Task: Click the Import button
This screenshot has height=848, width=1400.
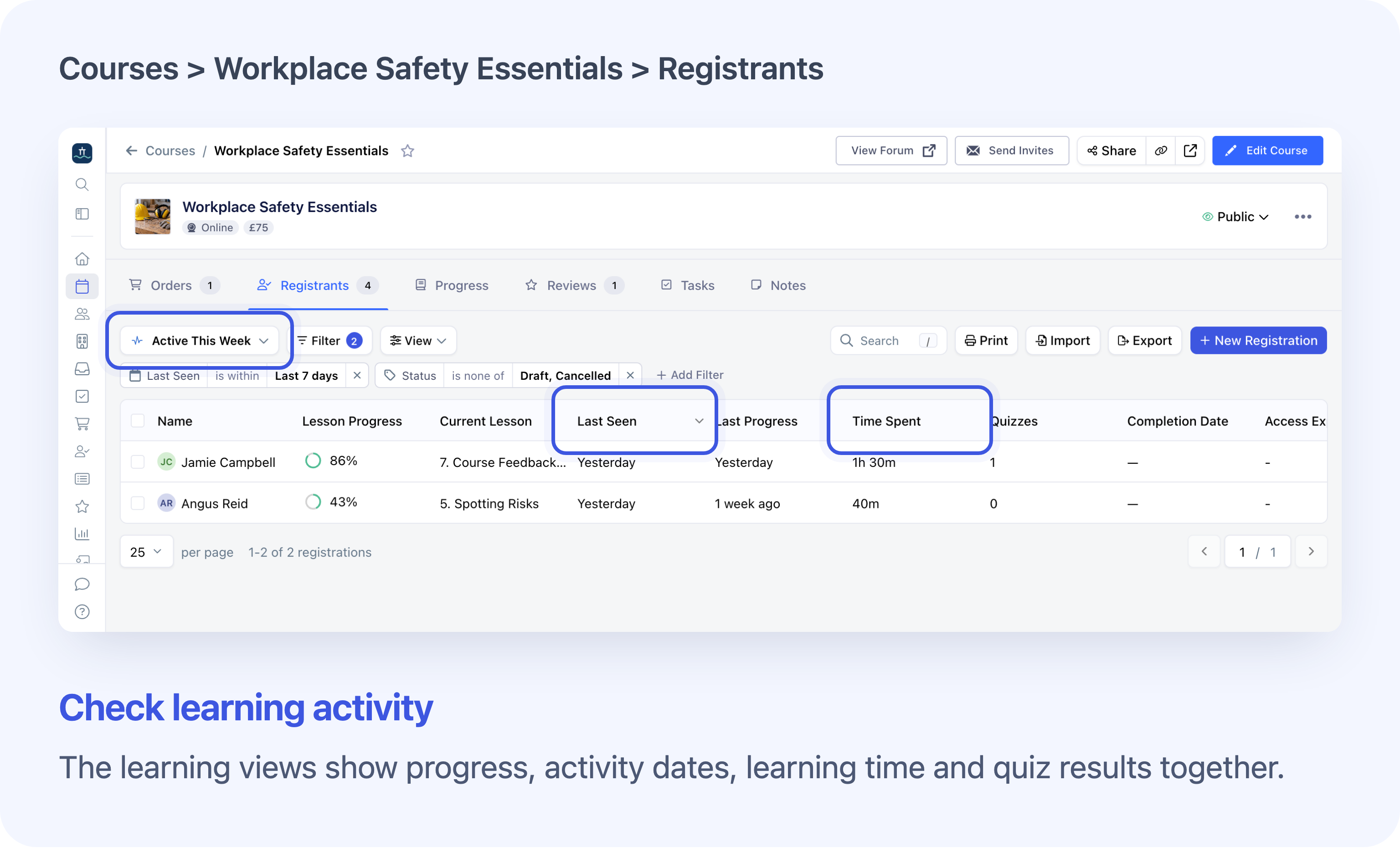Action: click(1062, 341)
